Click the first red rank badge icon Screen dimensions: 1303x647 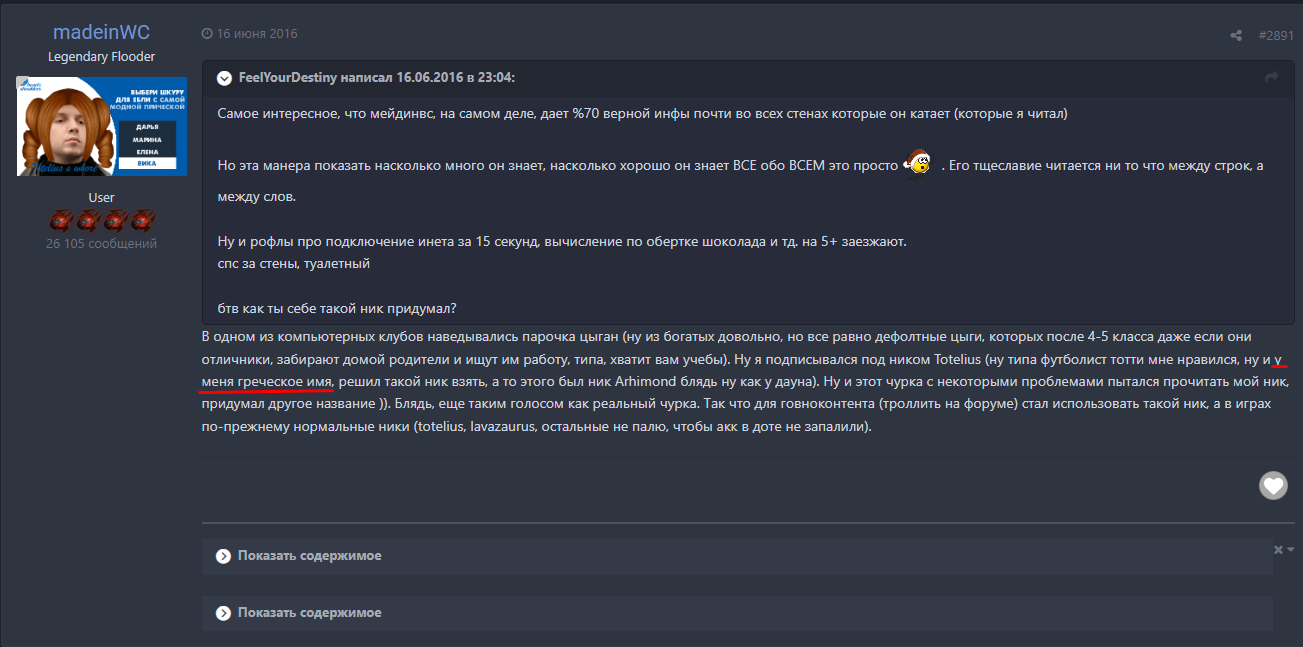(x=61, y=221)
